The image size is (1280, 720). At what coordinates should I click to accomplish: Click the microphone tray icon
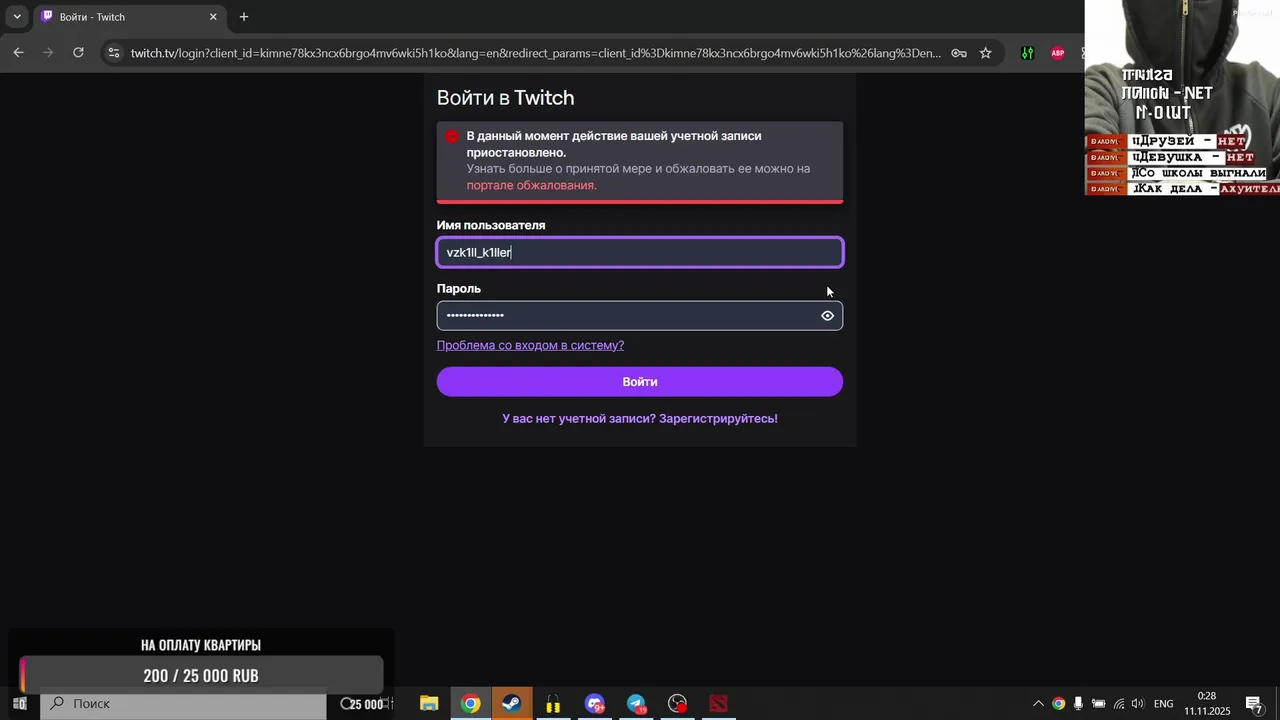point(1078,704)
